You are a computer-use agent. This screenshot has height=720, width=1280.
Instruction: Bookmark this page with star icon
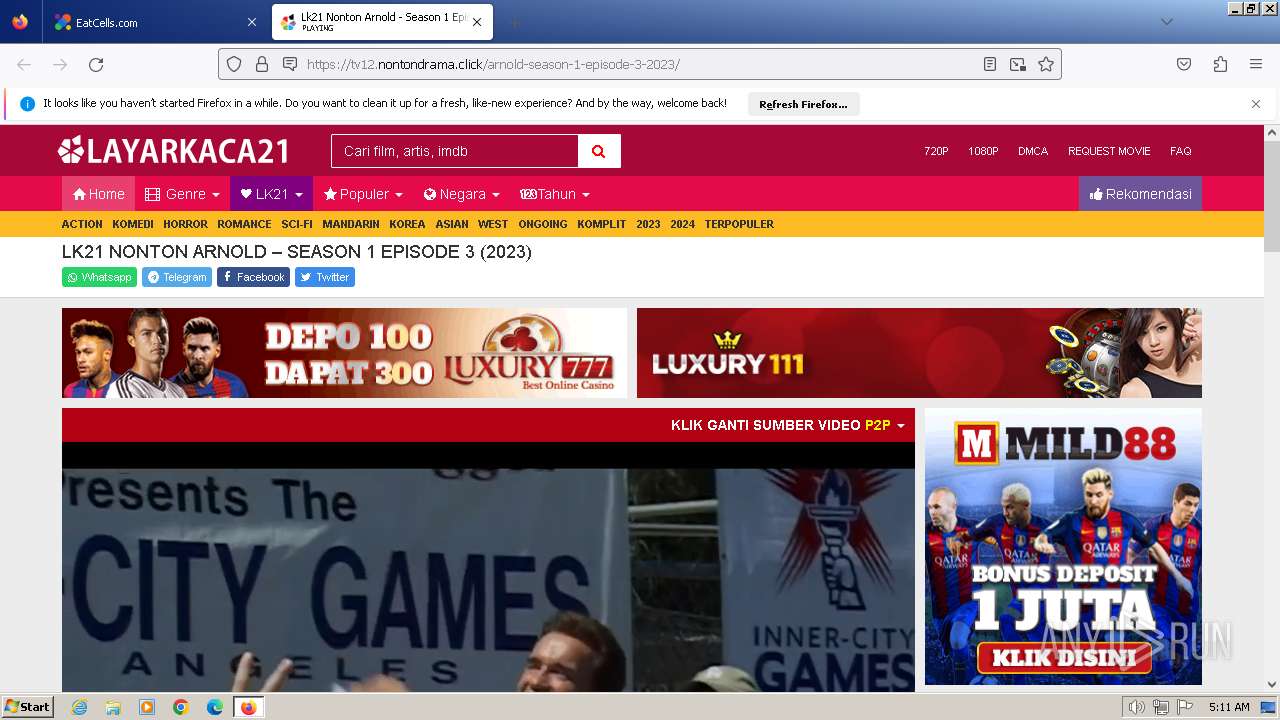pos(1046,64)
